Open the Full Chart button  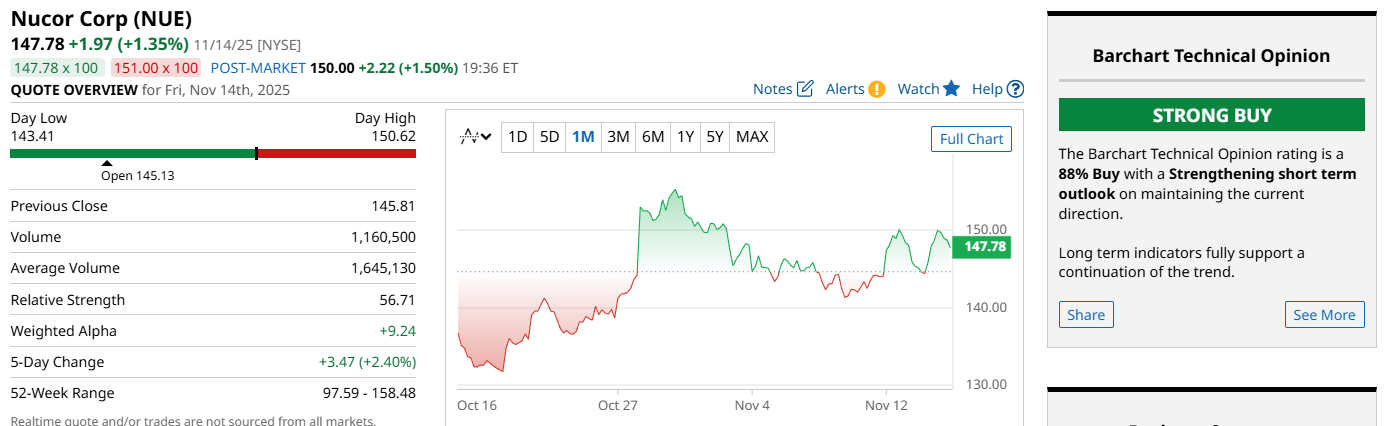971,139
